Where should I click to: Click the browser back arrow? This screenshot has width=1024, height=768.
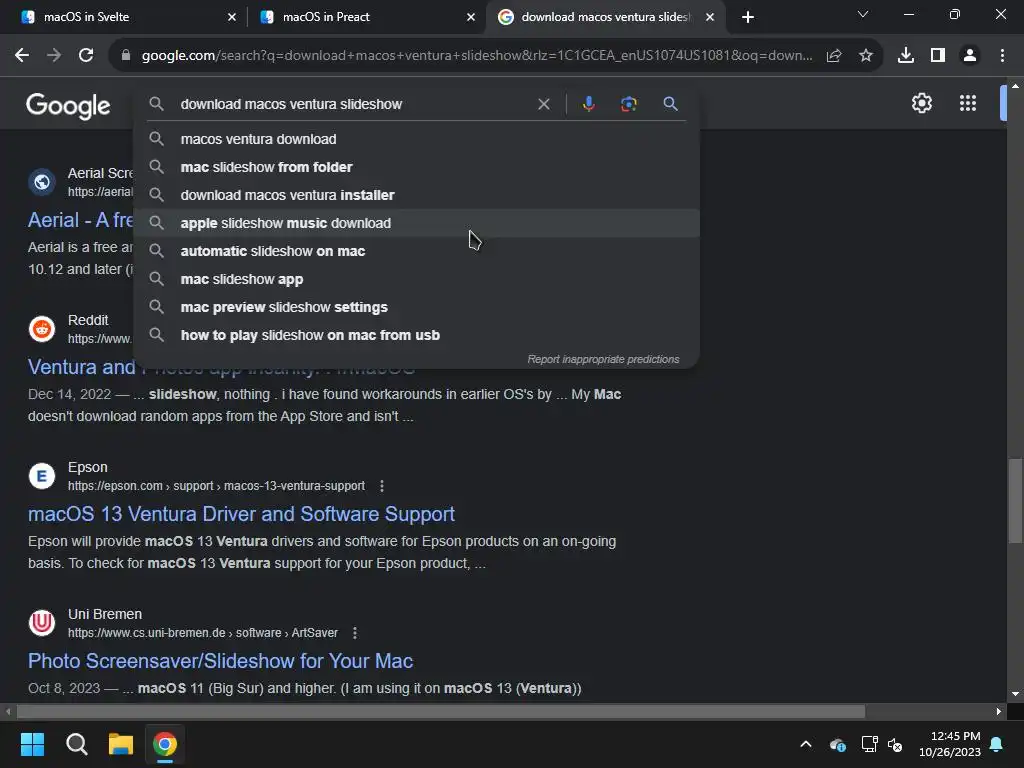tap(22, 56)
